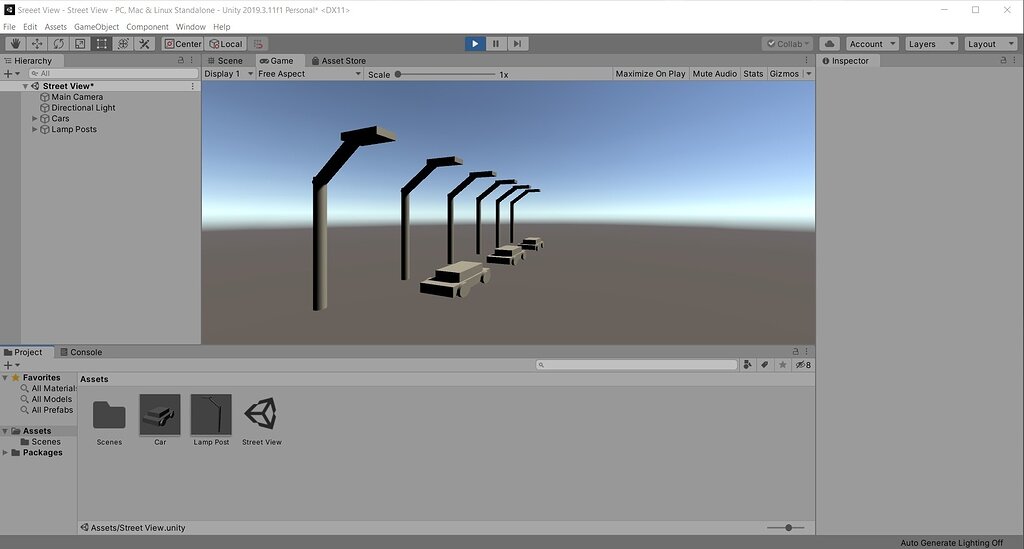Select the Hand tool in toolbar
The width and height of the screenshot is (1024, 549).
(15, 44)
